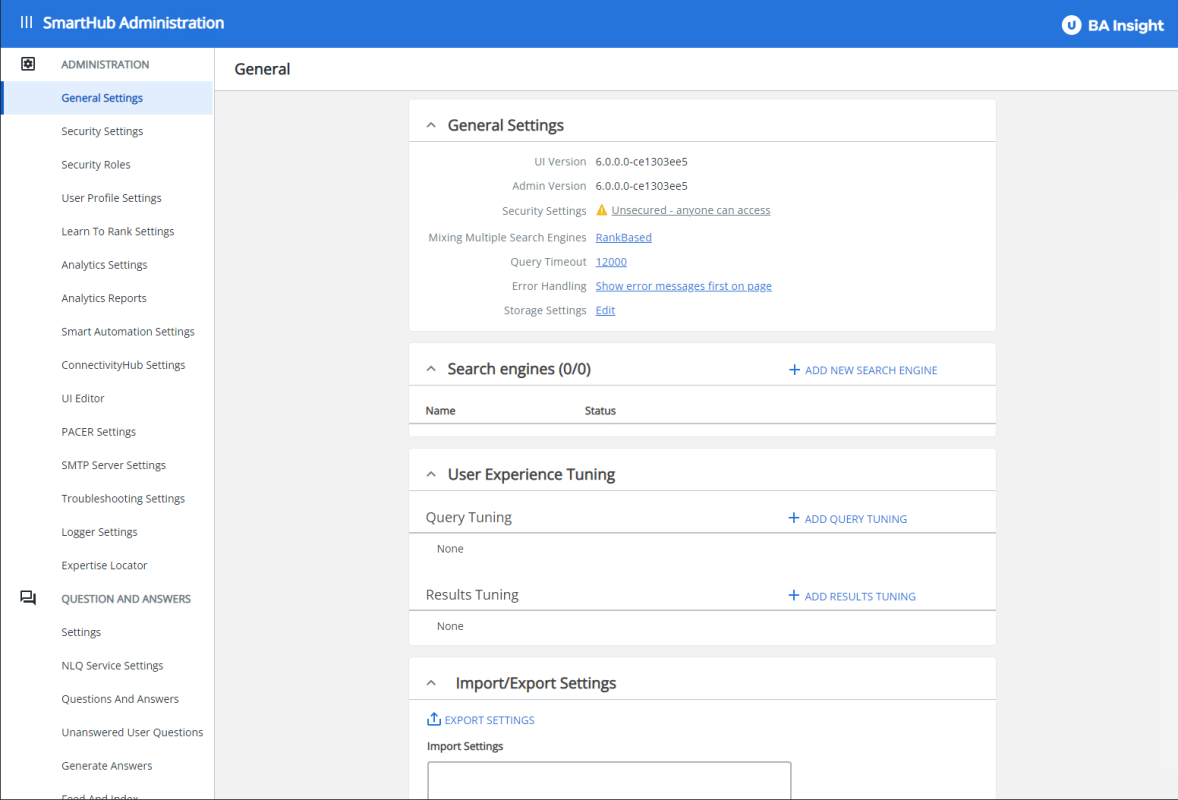The width and height of the screenshot is (1178, 800).
Task: Click the Storage Settings Edit link
Action: 605,310
